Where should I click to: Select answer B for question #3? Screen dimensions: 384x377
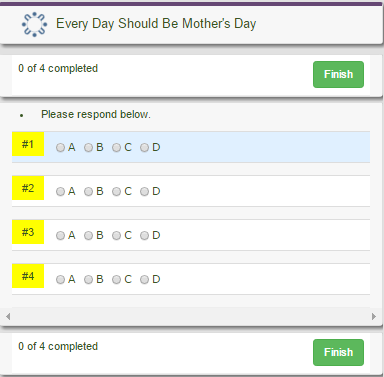pos(88,236)
